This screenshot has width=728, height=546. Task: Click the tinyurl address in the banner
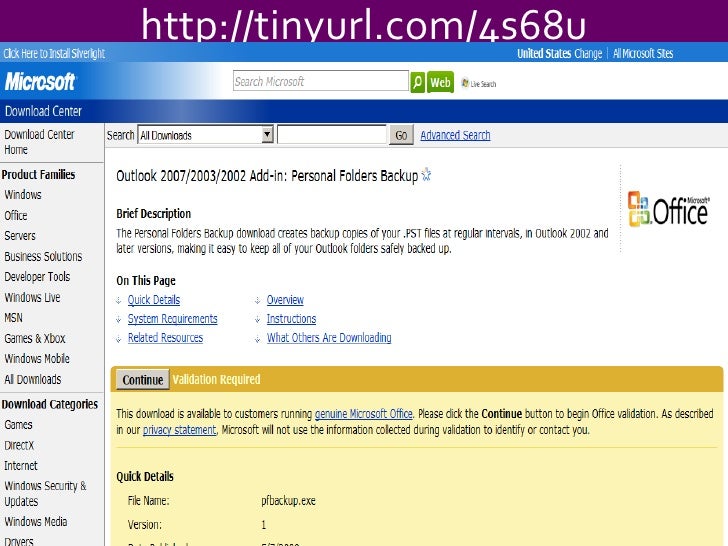pos(364,24)
